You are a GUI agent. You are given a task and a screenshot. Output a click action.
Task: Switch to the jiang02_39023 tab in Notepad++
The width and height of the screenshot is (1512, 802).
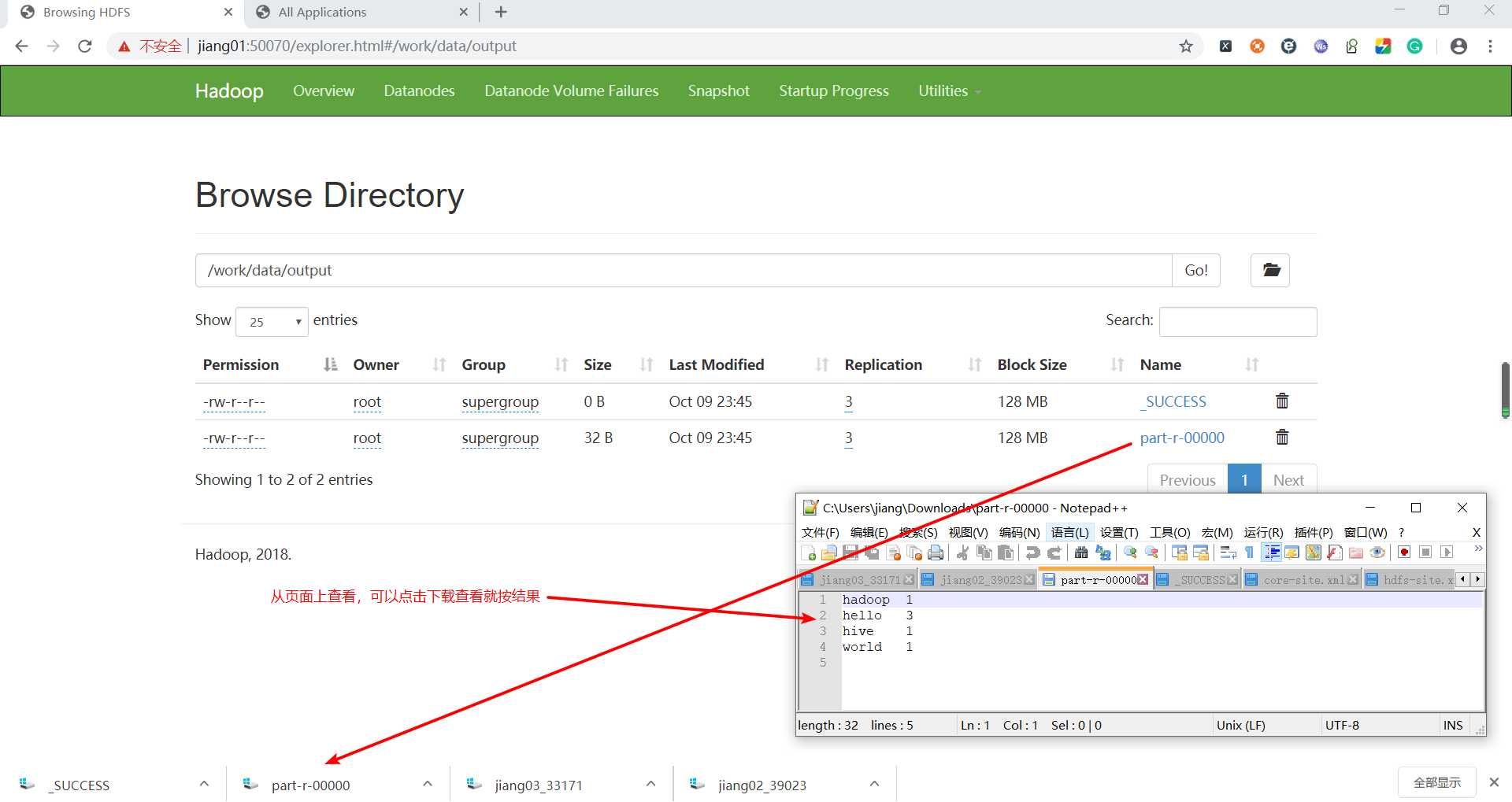click(980, 580)
